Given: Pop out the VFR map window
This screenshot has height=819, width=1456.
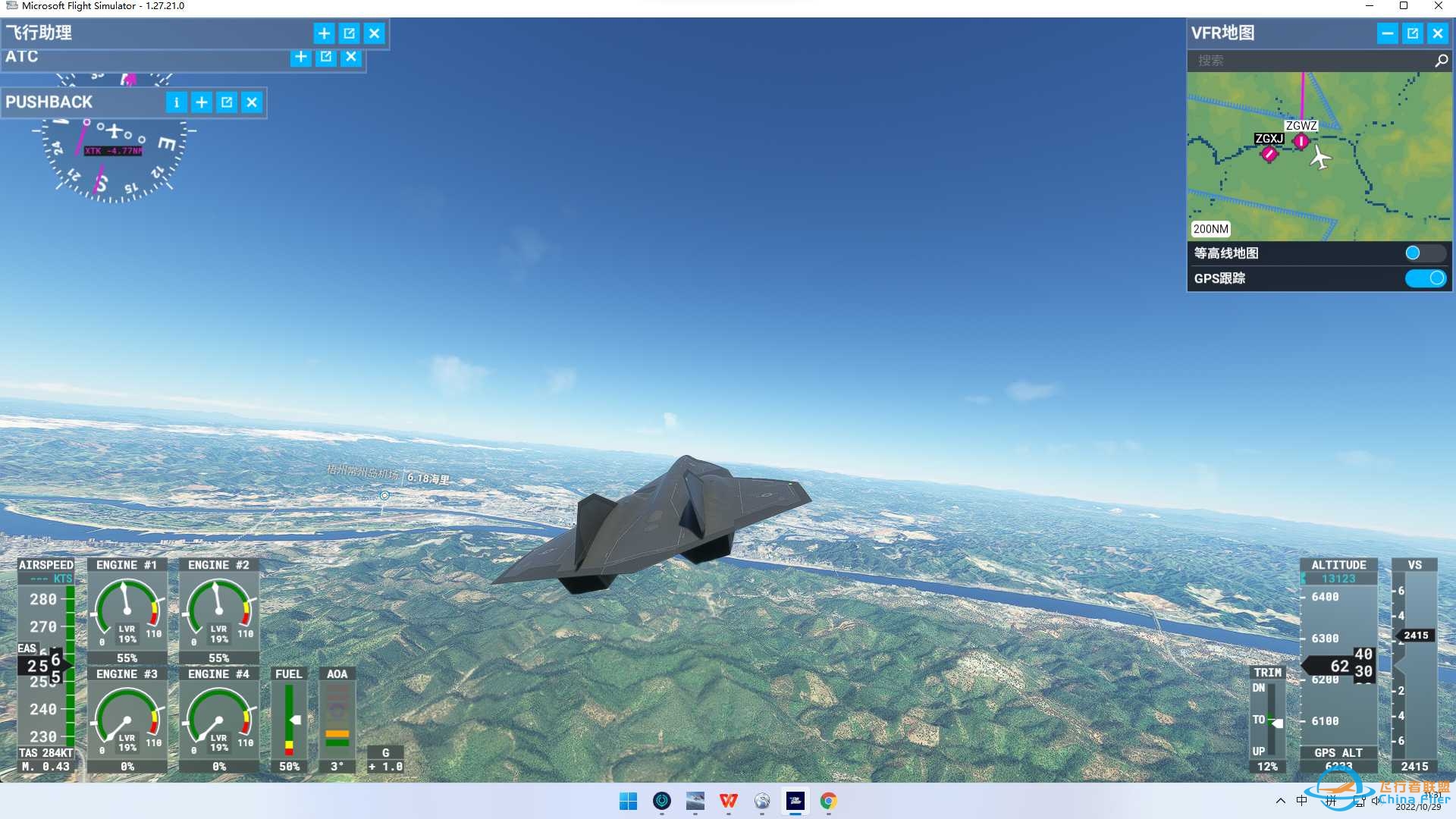Looking at the screenshot, I should point(1413,33).
